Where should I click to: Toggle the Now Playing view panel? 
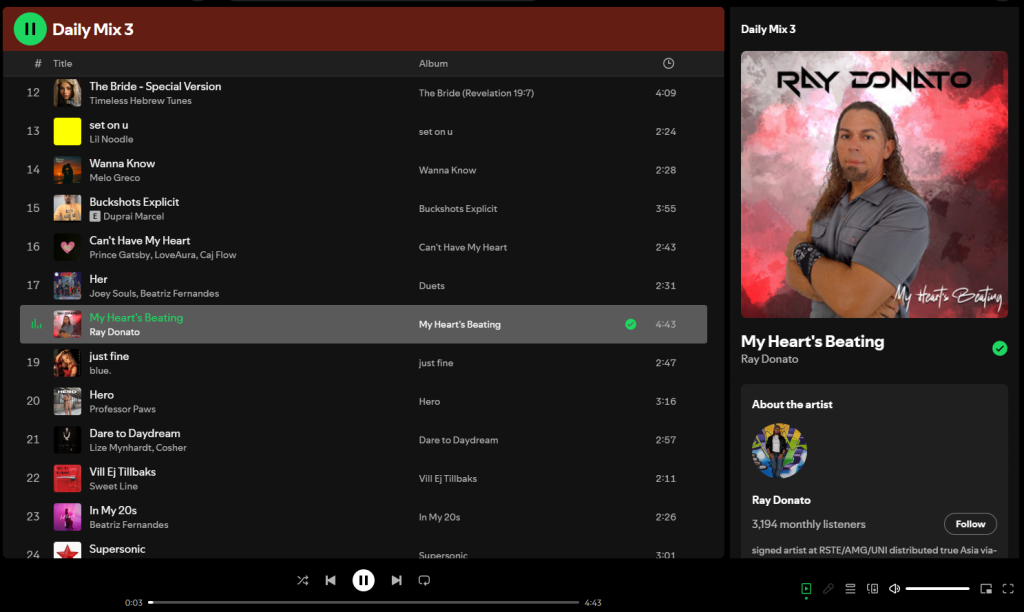(805, 589)
